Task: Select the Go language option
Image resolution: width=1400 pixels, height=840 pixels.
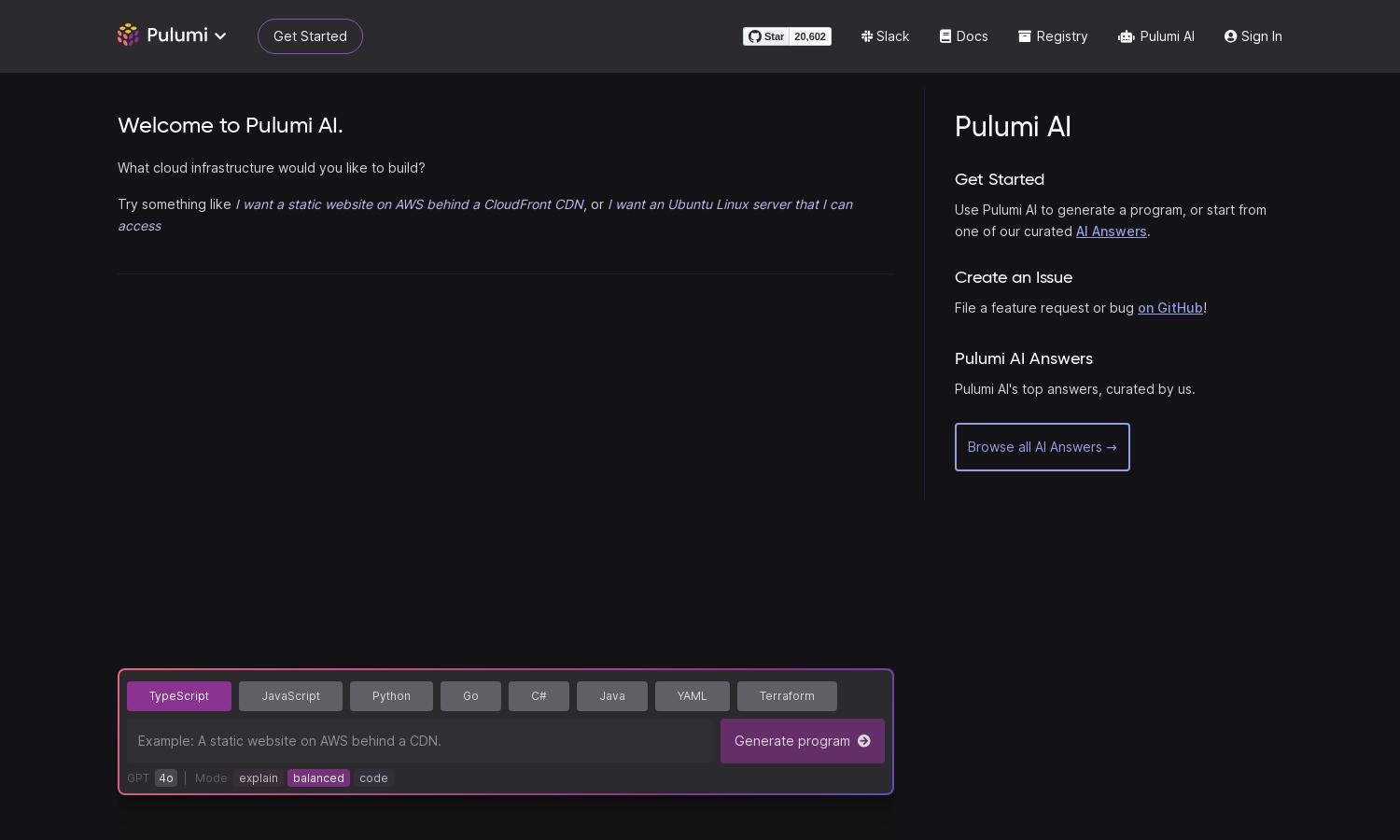Action: [470, 696]
